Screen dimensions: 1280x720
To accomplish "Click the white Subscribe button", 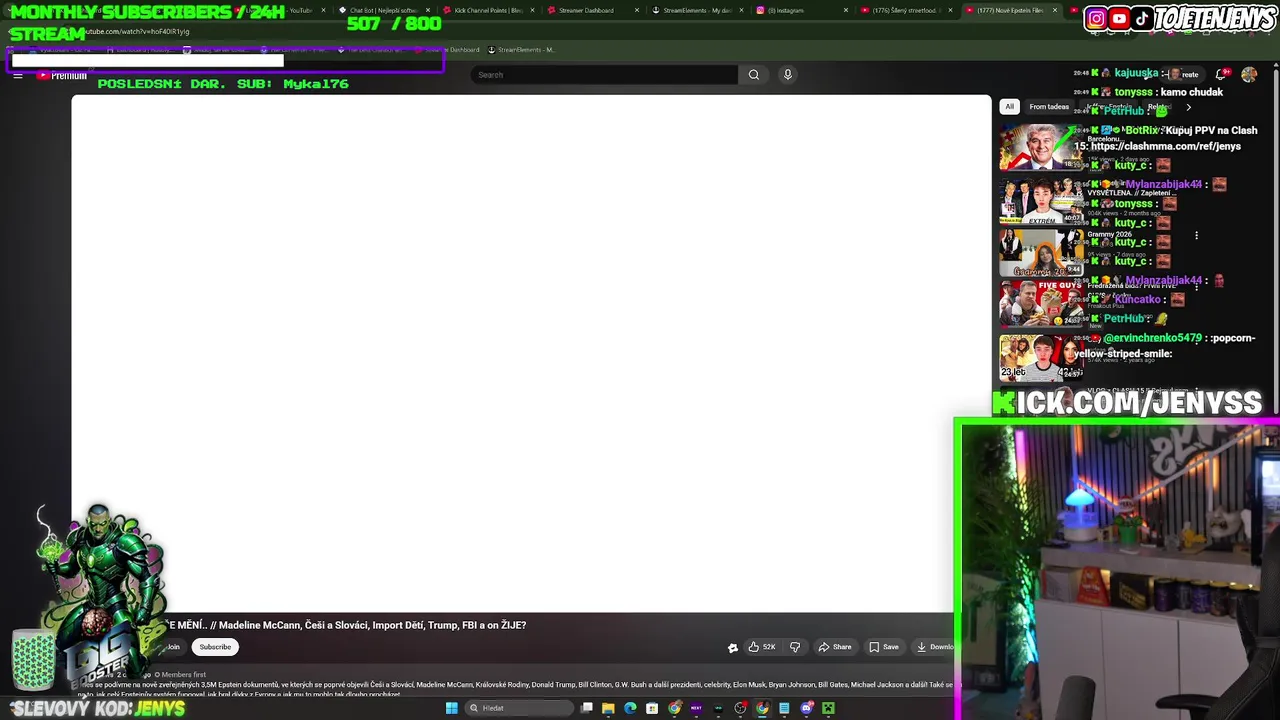I will coord(215,647).
